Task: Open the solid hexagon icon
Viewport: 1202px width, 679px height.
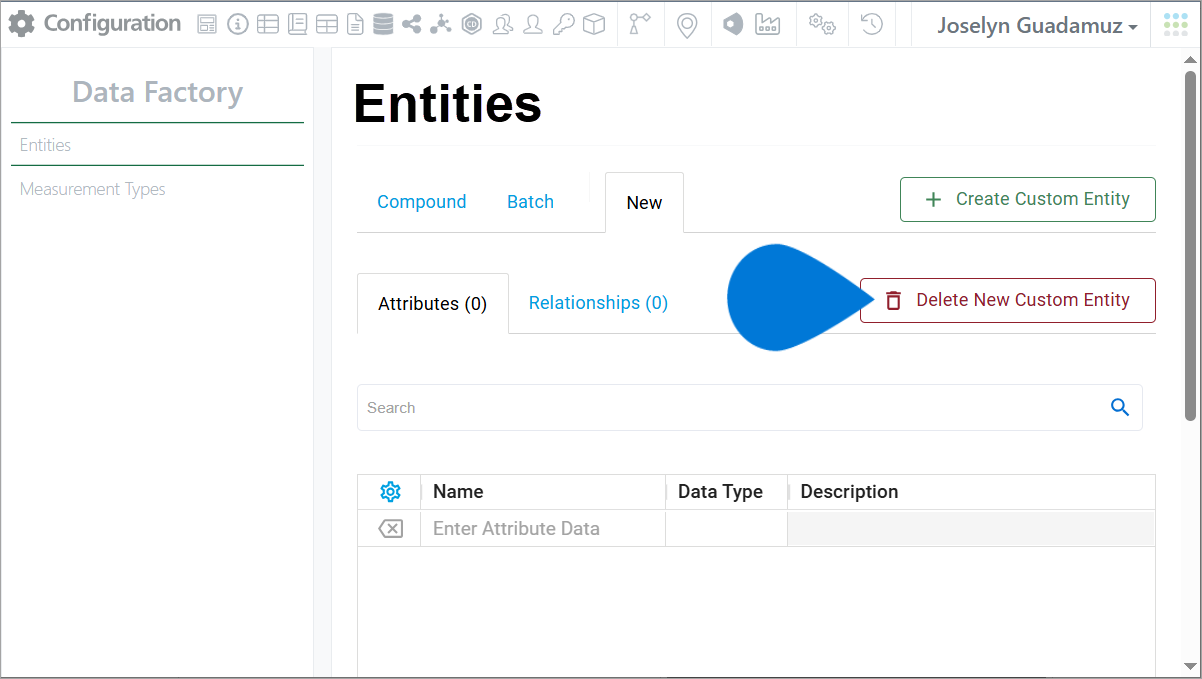Action: (733, 25)
